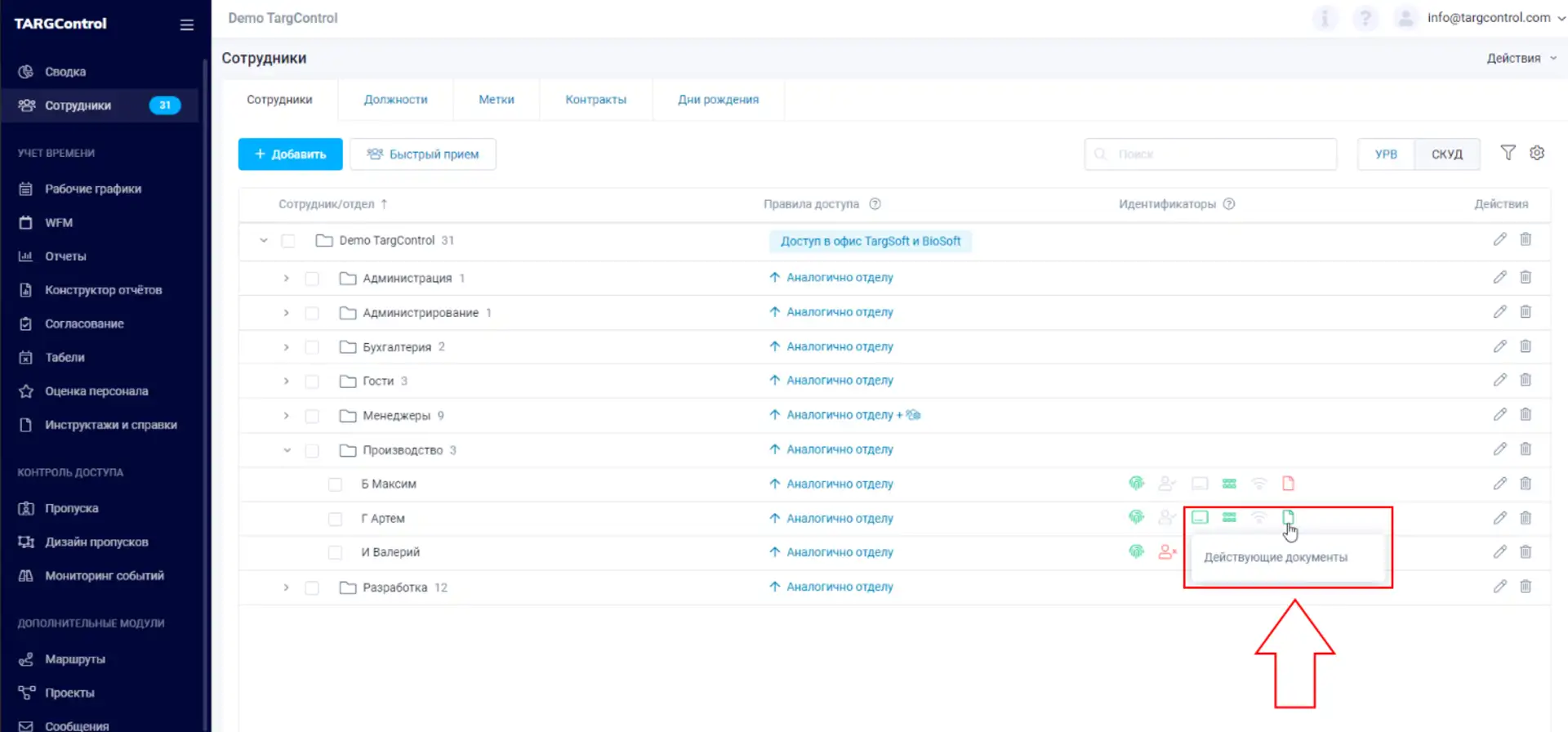
Task: Click Аналогично отделу link for Менеджеры
Action: point(840,415)
